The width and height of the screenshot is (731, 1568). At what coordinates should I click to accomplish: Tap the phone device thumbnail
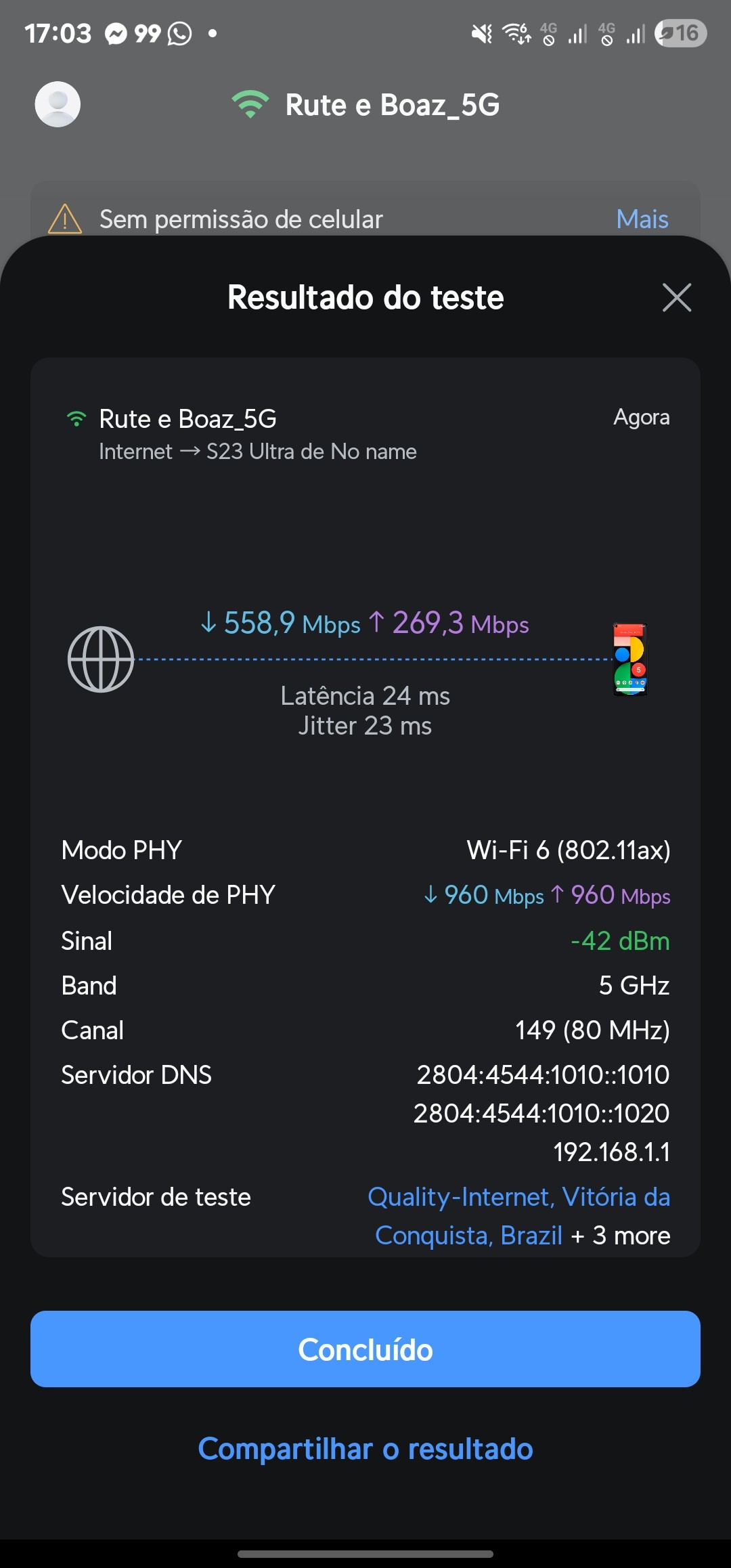(x=630, y=659)
